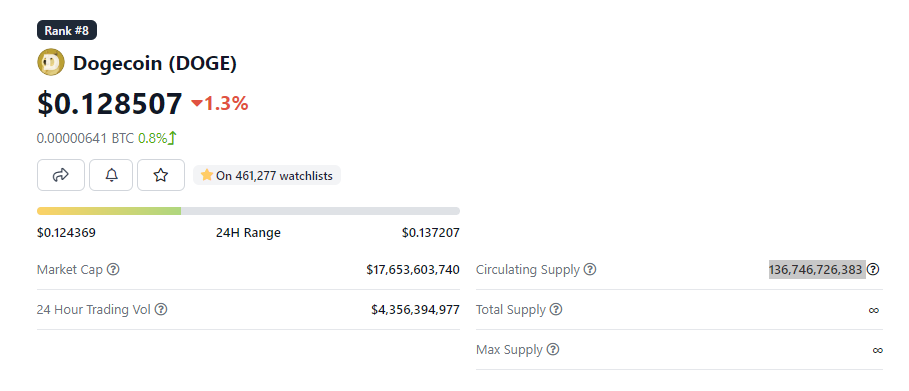Click the 24H Range progress bar
This screenshot has width=909, height=391.
248,211
